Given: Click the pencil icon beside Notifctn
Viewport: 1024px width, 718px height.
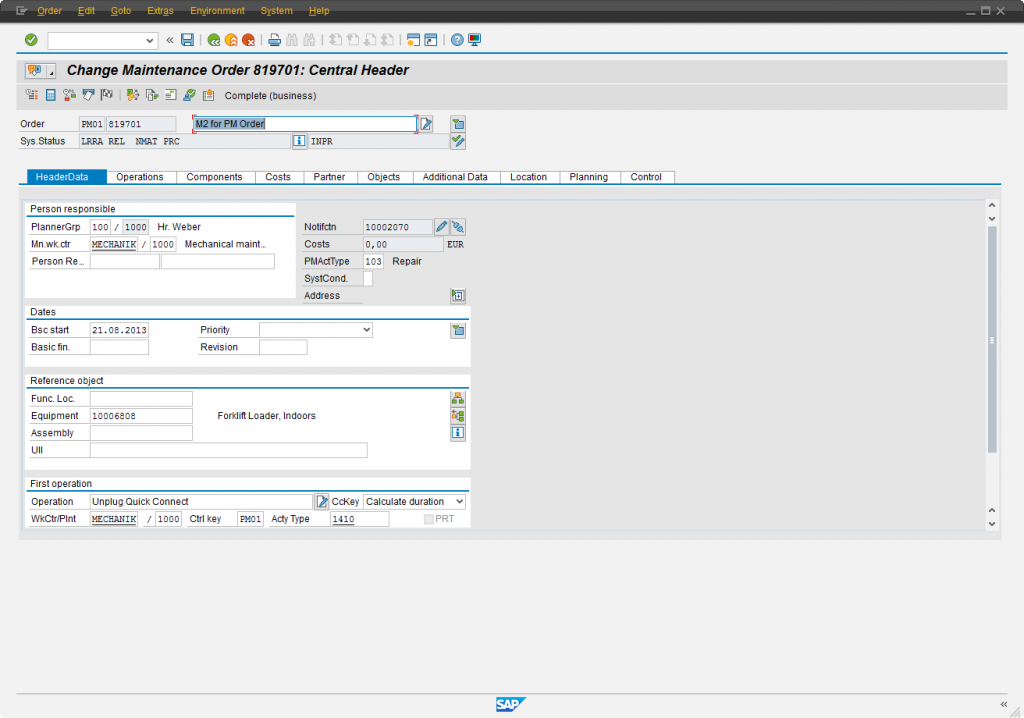Looking at the screenshot, I should point(442,227).
